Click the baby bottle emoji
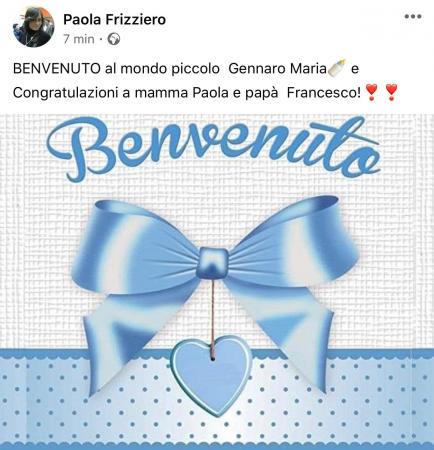Screen dimensions: 434x450 [x=336, y=67]
